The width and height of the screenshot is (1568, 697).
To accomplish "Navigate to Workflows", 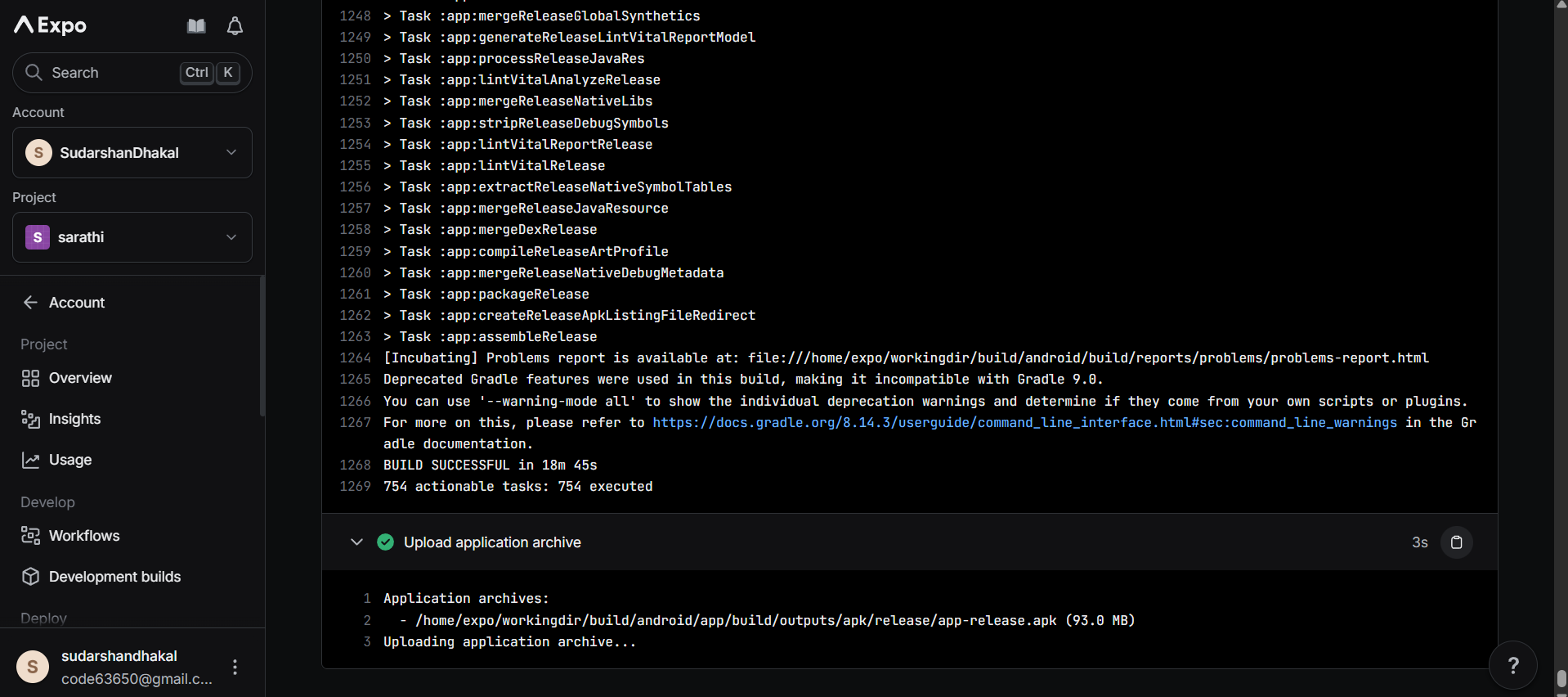I will pos(84,536).
